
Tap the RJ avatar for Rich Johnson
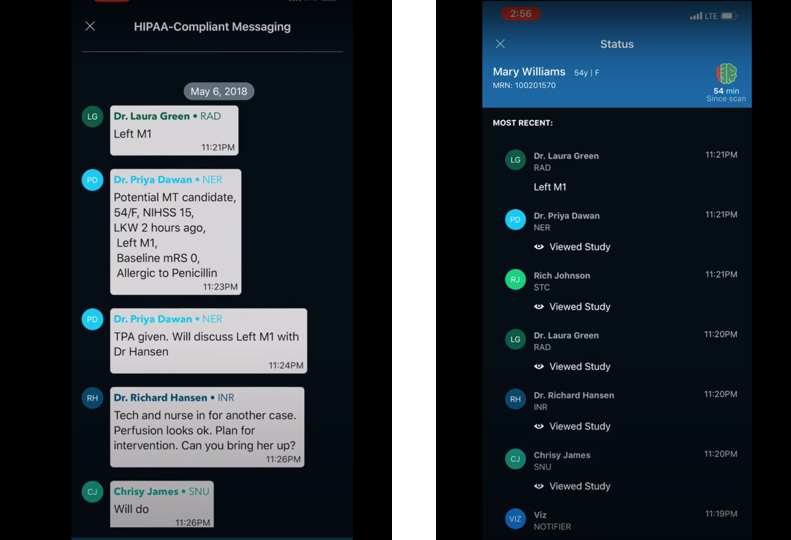coord(515,280)
